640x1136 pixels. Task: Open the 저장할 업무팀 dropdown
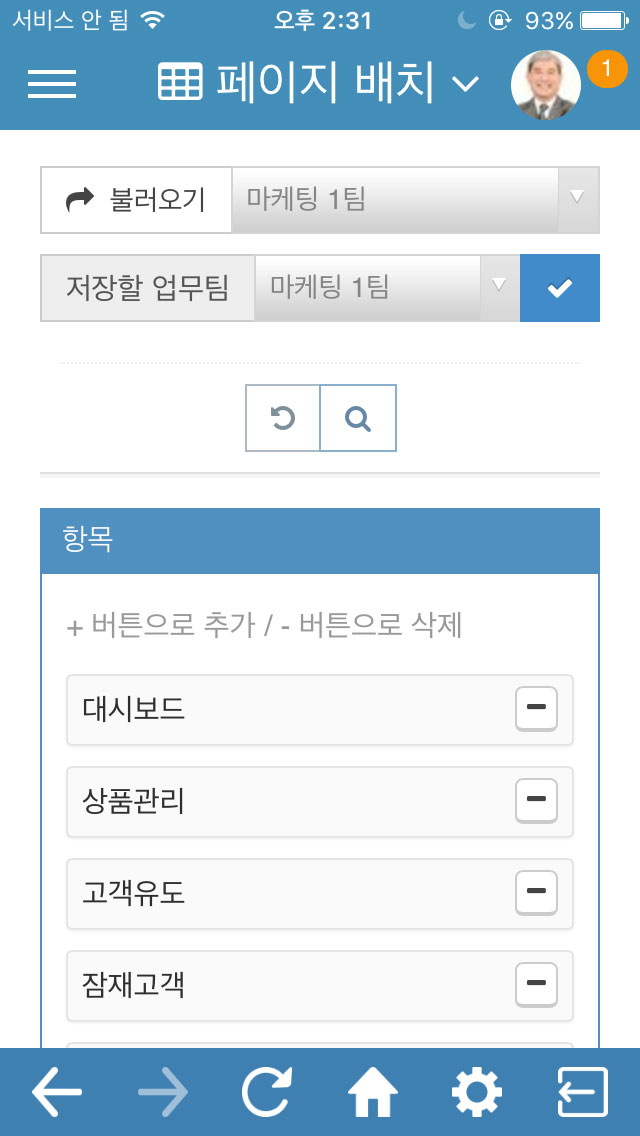point(387,288)
